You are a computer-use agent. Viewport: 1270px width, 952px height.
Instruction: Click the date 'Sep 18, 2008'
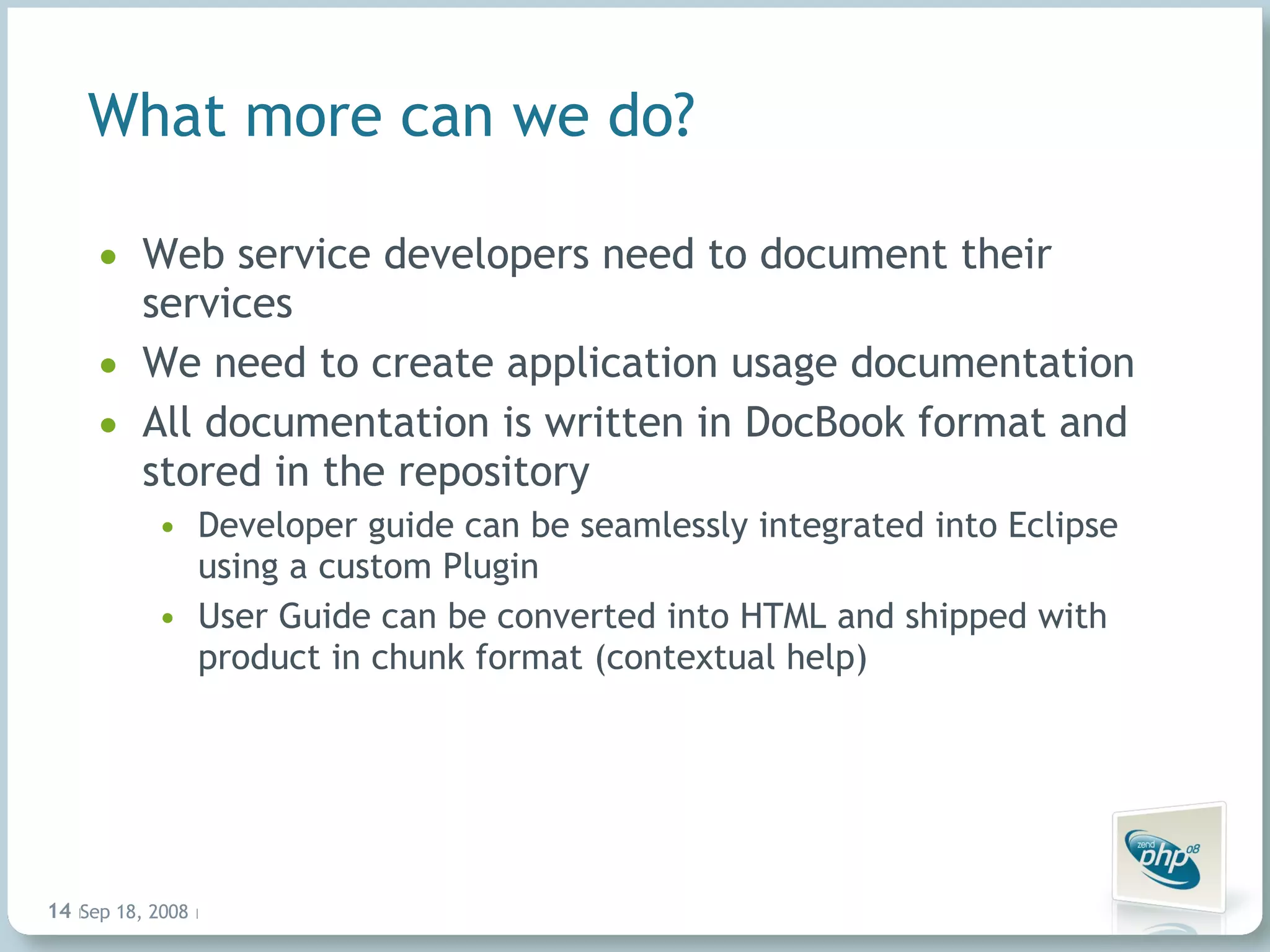pyautogui.click(x=134, y=912)
